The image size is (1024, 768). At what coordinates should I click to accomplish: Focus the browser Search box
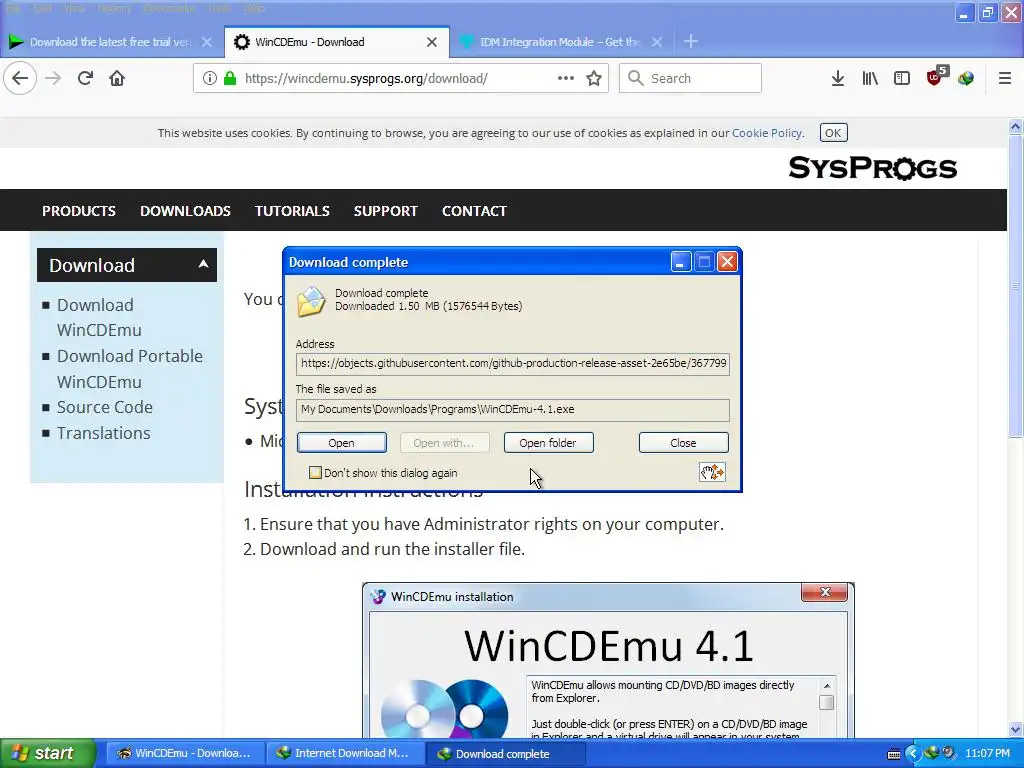(690, 78)
